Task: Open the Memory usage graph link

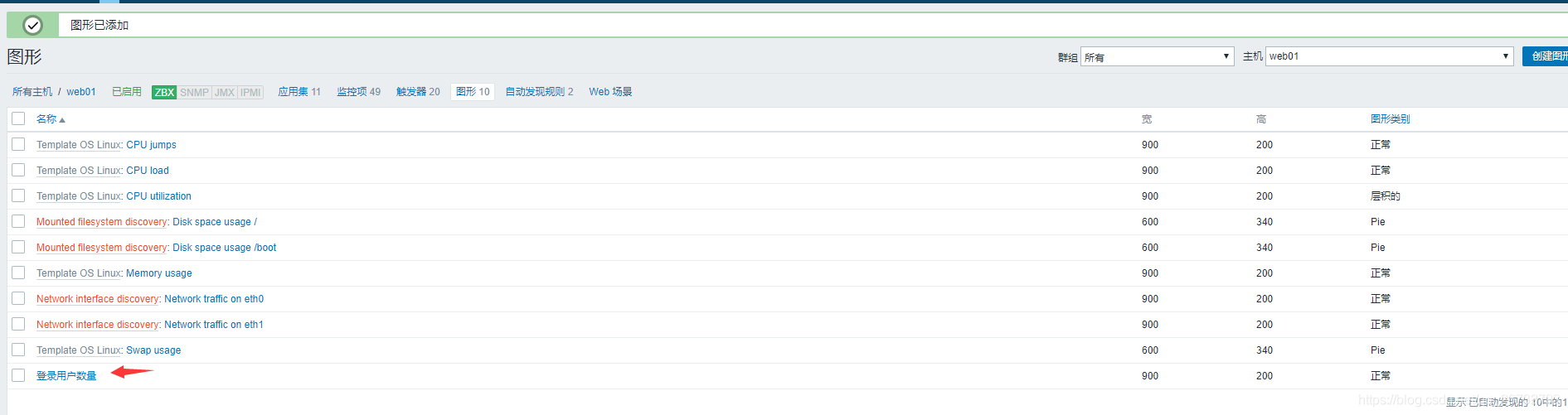Action: (x=159, y=273)
